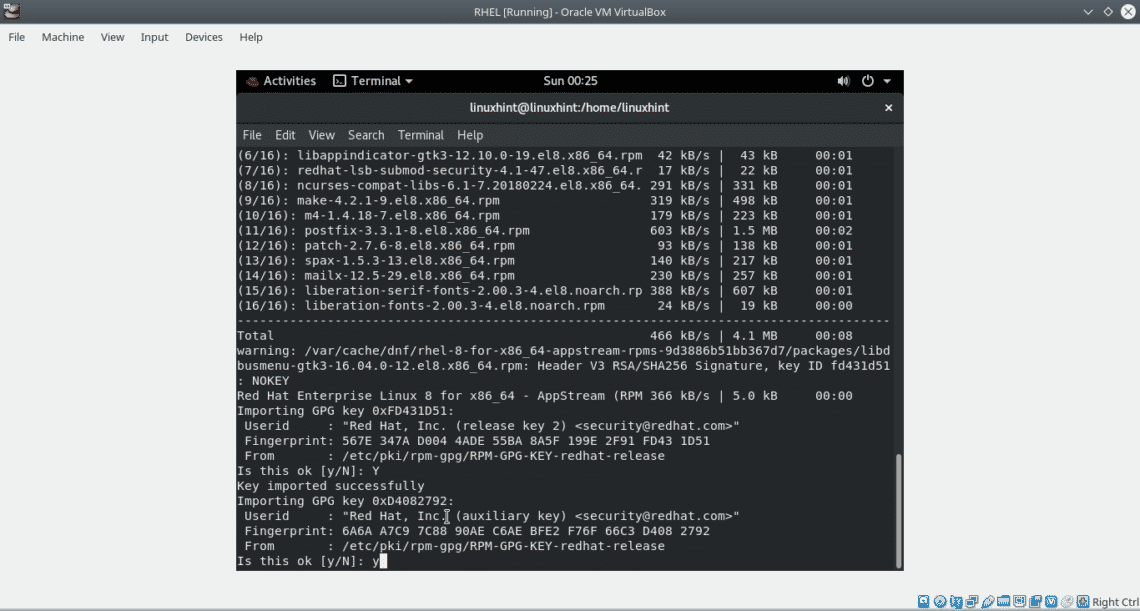Open the terminal File menu
Image resolution: width=1140 pixels, height=611 pixels.
[x=252, y=135]
